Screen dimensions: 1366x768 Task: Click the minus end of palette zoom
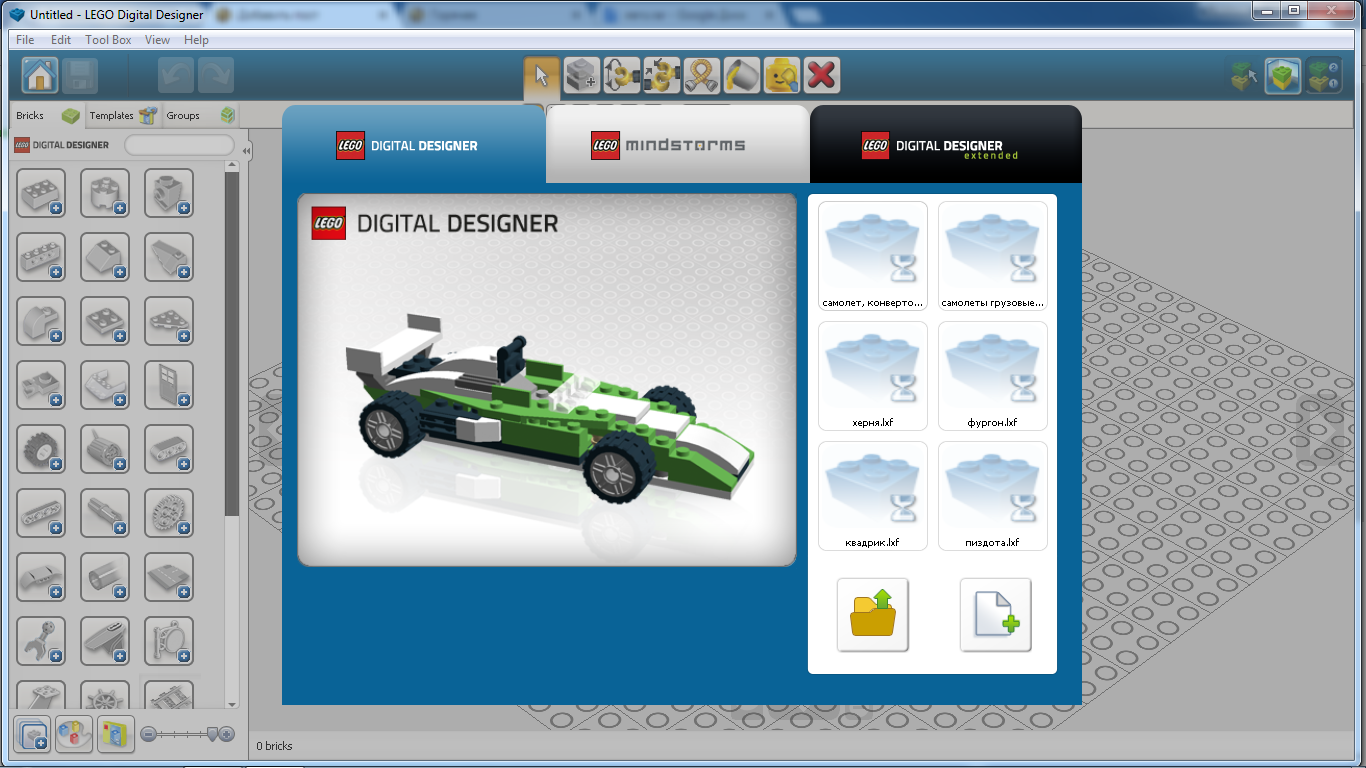(x=148, y=734)
